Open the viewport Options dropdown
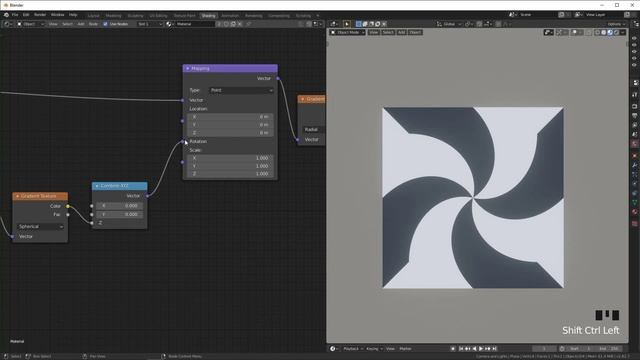Screen dimensions: 640x360 (x=616, y=24)
